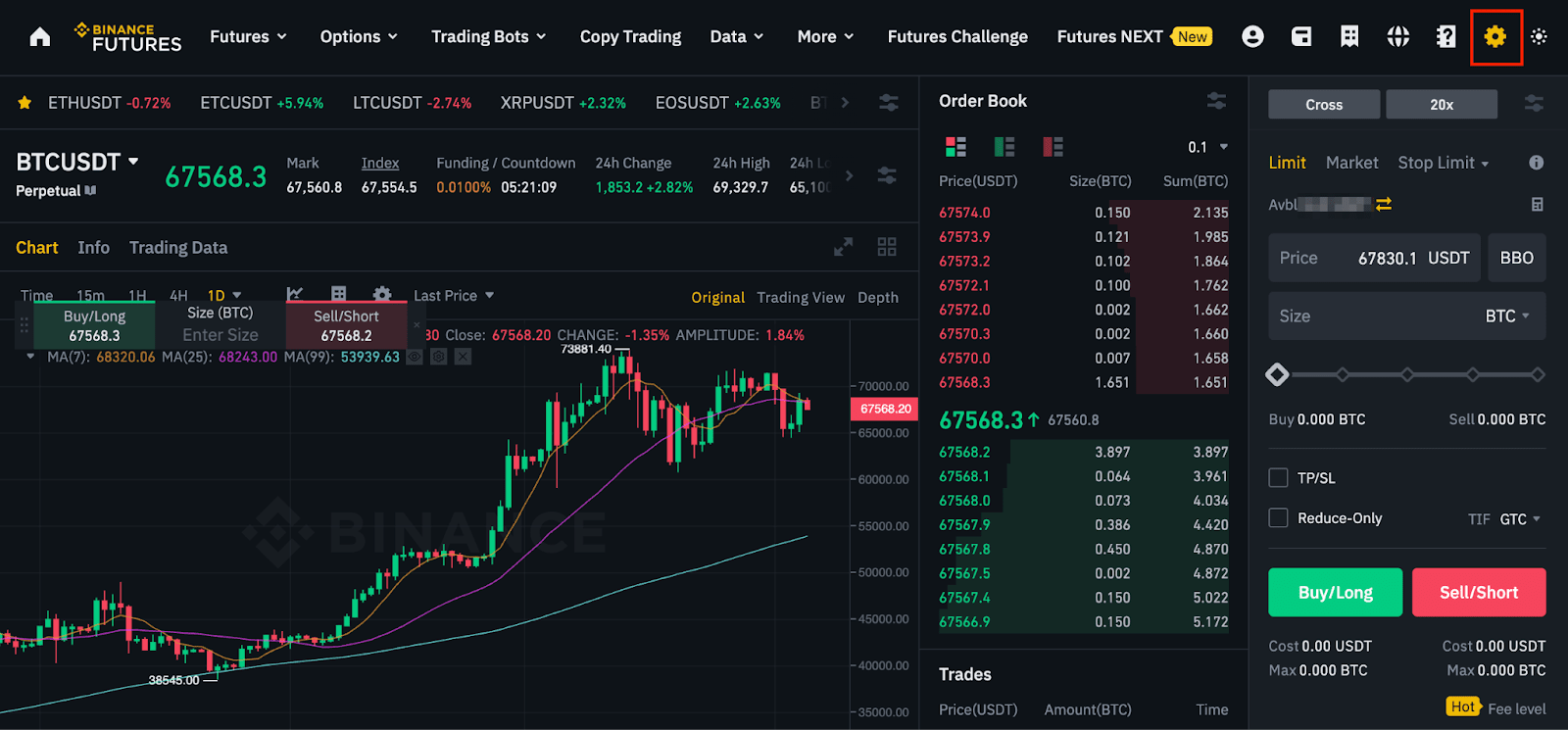Open the user profile account icon
Viewport: 1568px width, 730px height.
1252,37
